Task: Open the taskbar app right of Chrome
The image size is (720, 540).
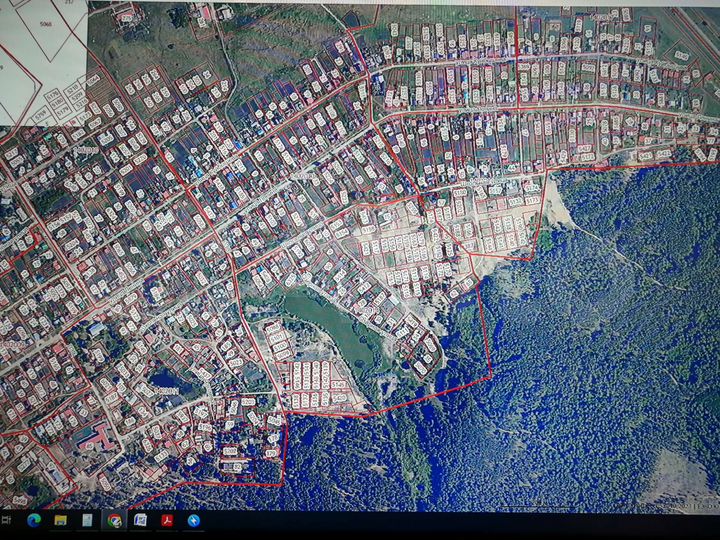Action: (141, 520)
